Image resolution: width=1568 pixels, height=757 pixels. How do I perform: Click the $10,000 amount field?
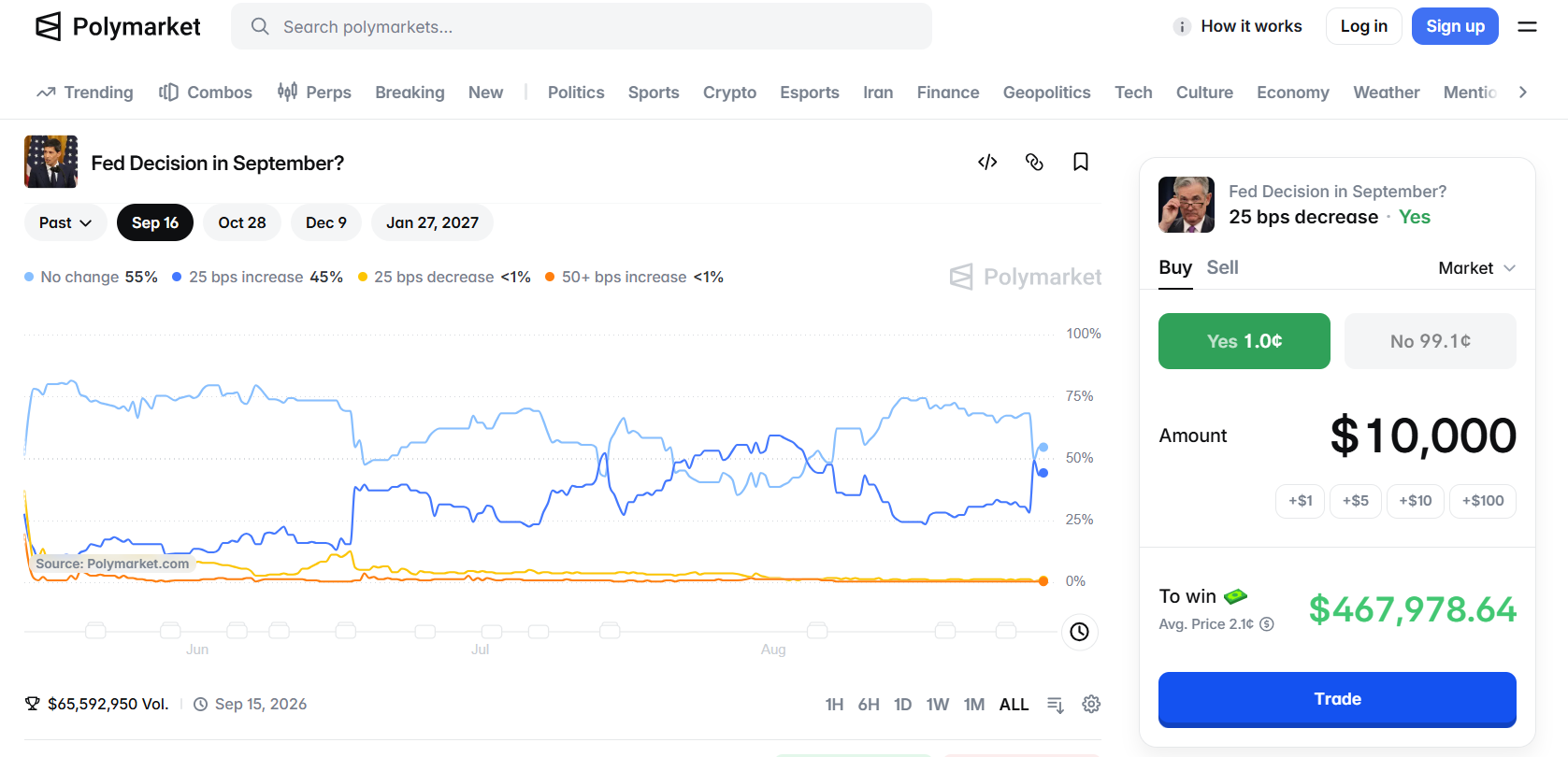coord(1423,436)
